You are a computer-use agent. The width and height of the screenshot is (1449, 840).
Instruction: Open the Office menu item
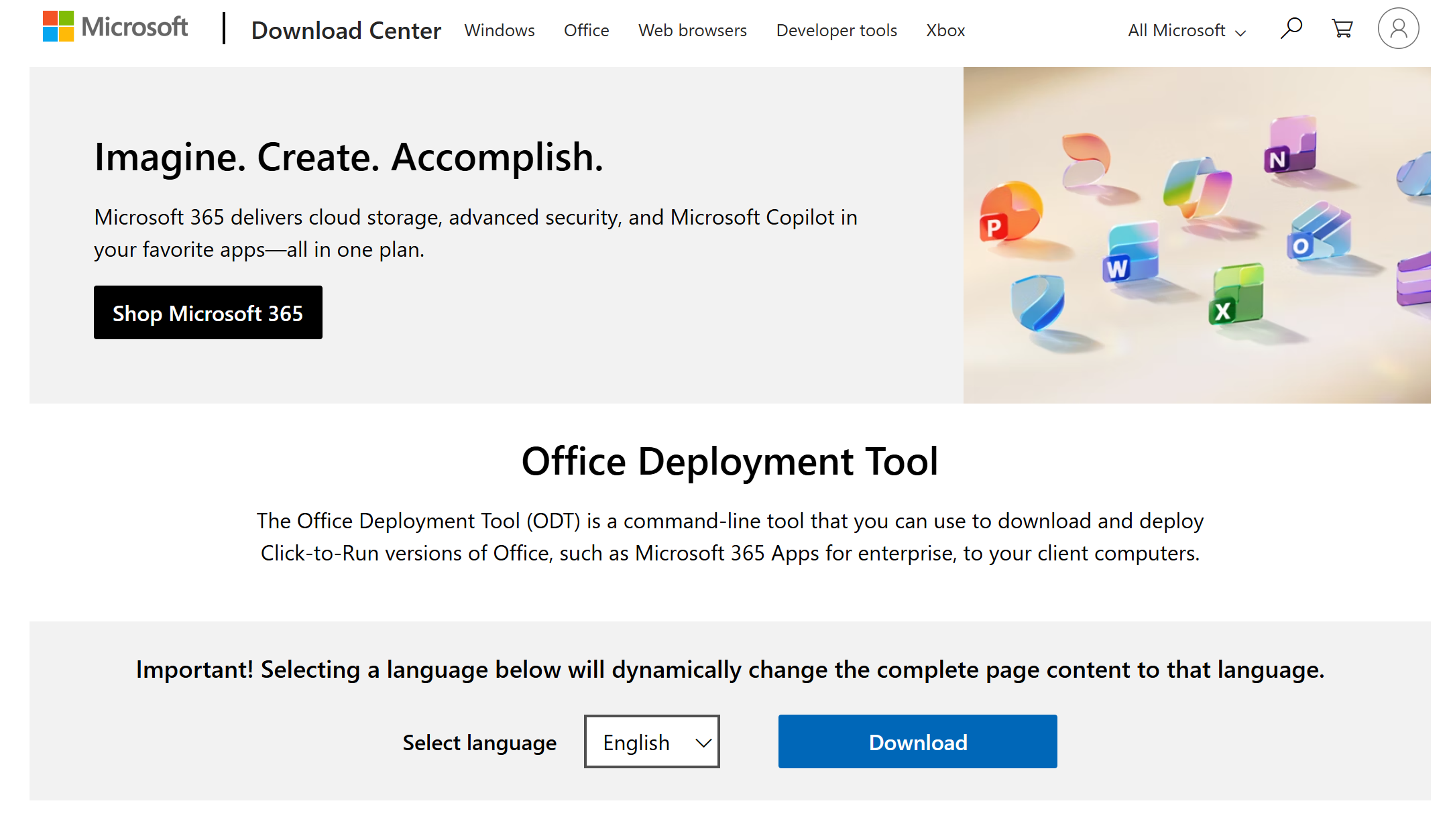(x=586, y=31)
